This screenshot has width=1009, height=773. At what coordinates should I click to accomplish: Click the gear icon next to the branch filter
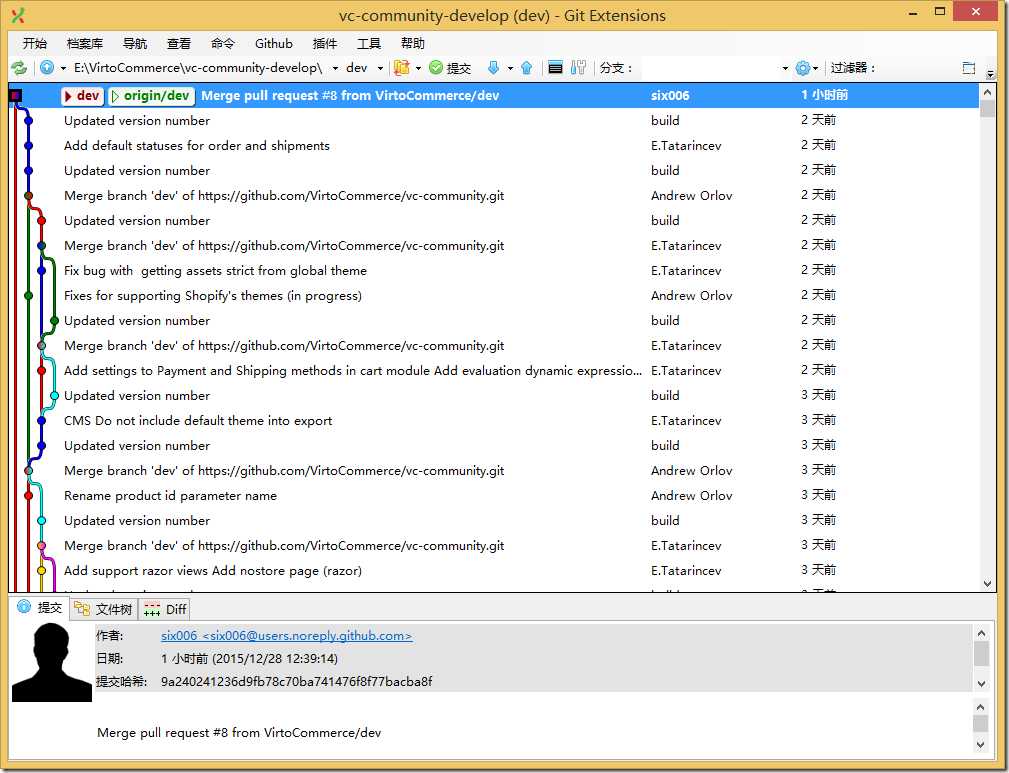[802, 68]
